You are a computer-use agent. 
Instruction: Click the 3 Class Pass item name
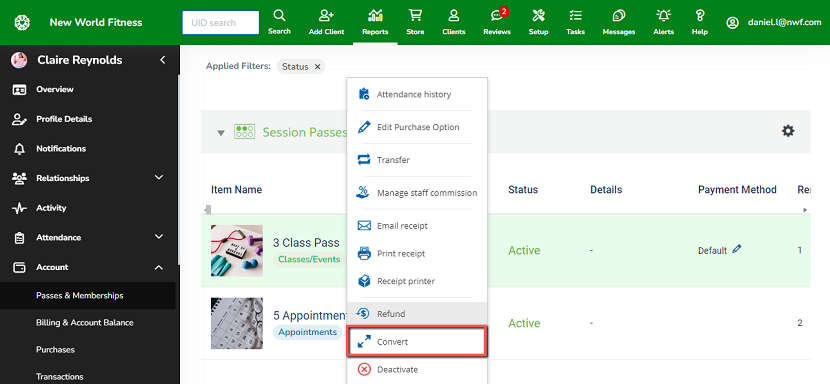pos(306,243)
